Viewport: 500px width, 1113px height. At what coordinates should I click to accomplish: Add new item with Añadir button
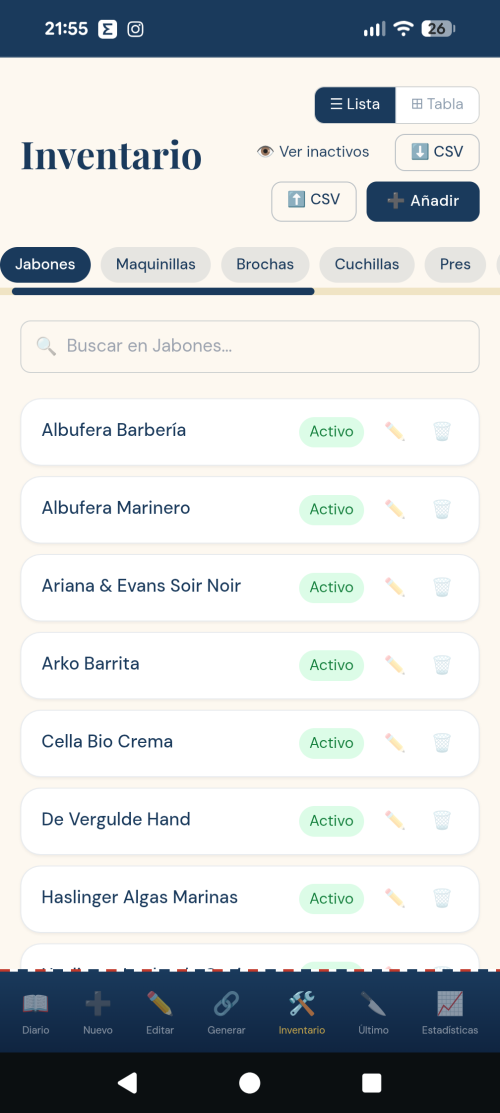point(423,202)
